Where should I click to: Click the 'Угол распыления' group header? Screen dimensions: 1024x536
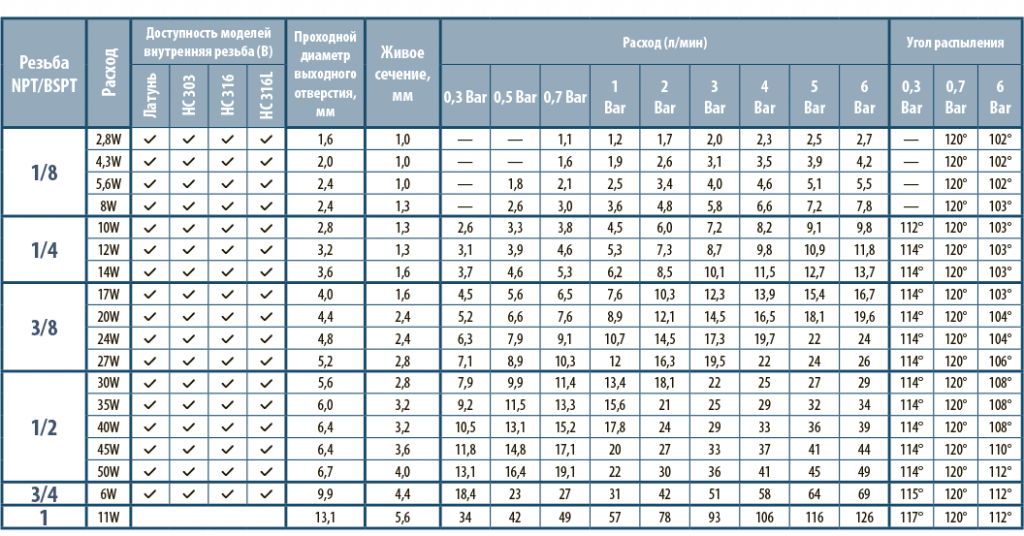point(955,42)
